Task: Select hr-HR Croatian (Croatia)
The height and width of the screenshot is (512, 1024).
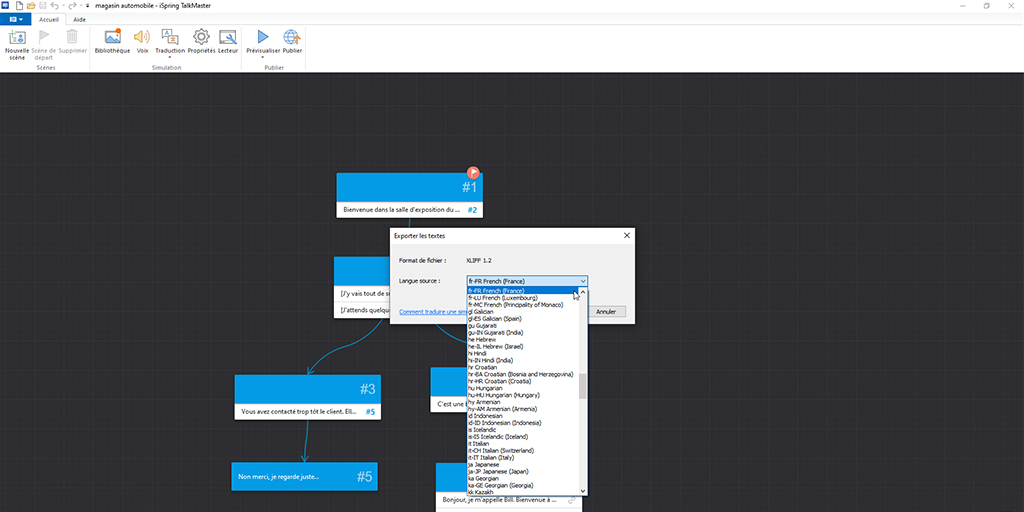Action: [522, 381]
